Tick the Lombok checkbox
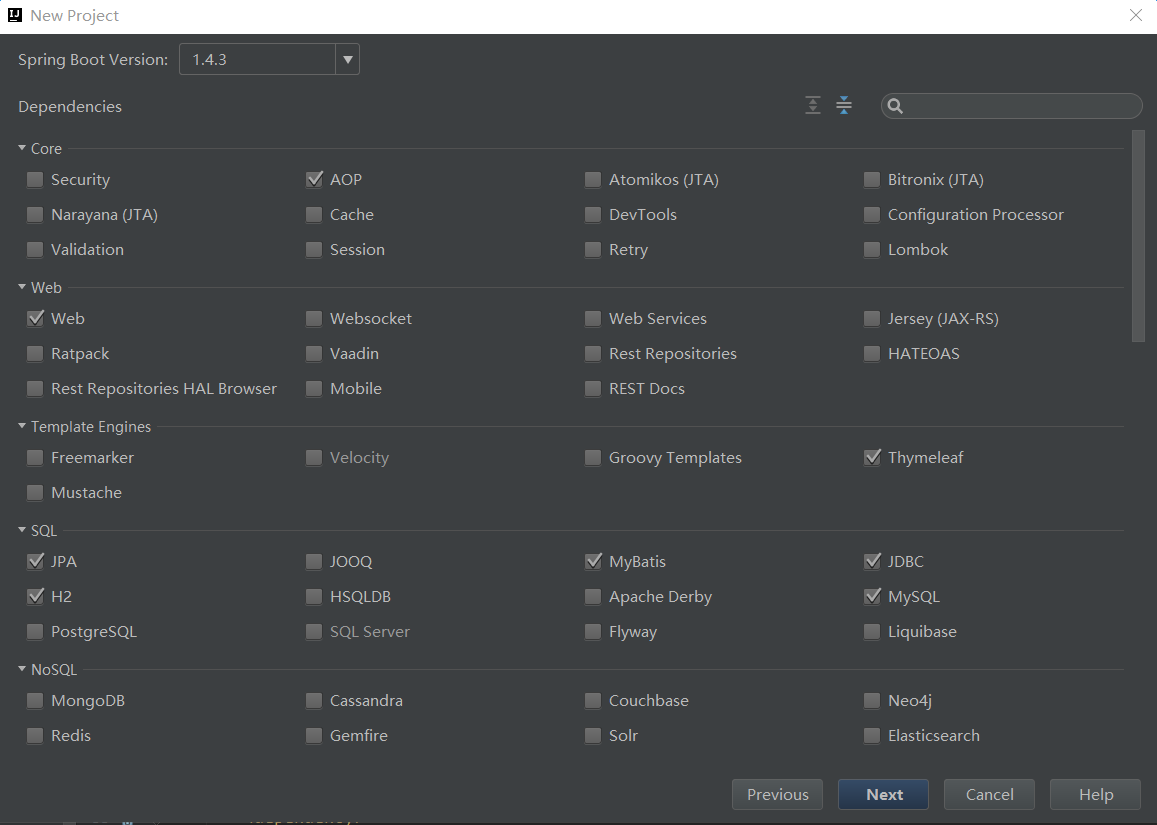The width and height of the screenshot is (1157, 825). (872, 250)
